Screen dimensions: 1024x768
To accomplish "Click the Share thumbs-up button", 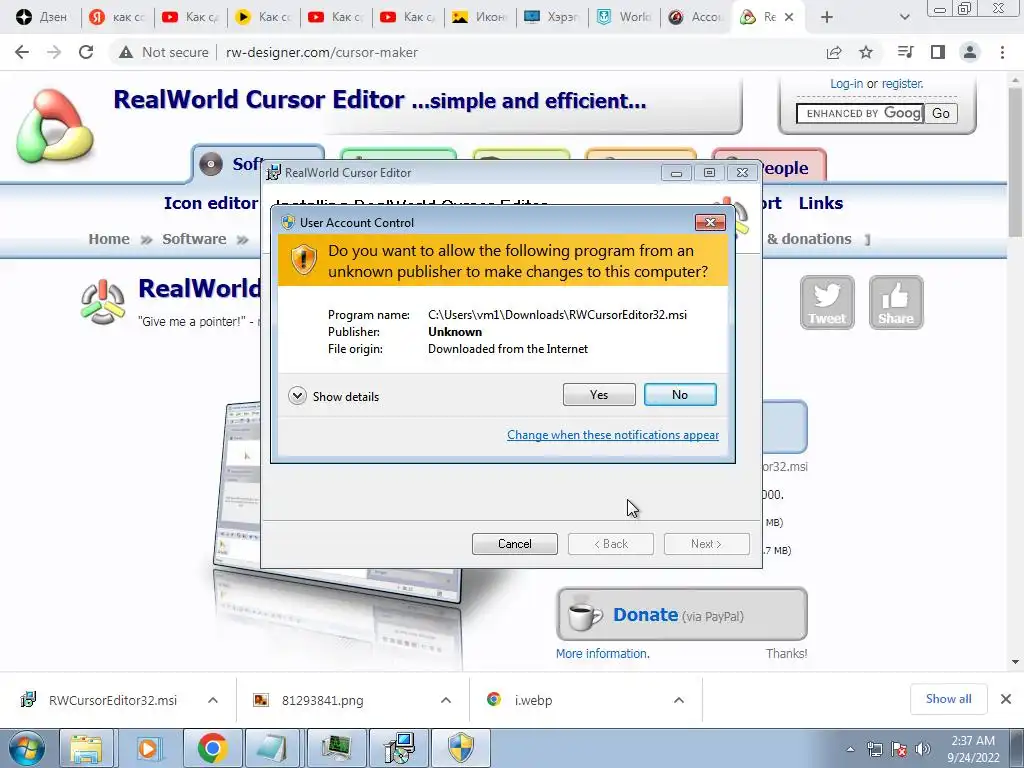I will [896, 302].
